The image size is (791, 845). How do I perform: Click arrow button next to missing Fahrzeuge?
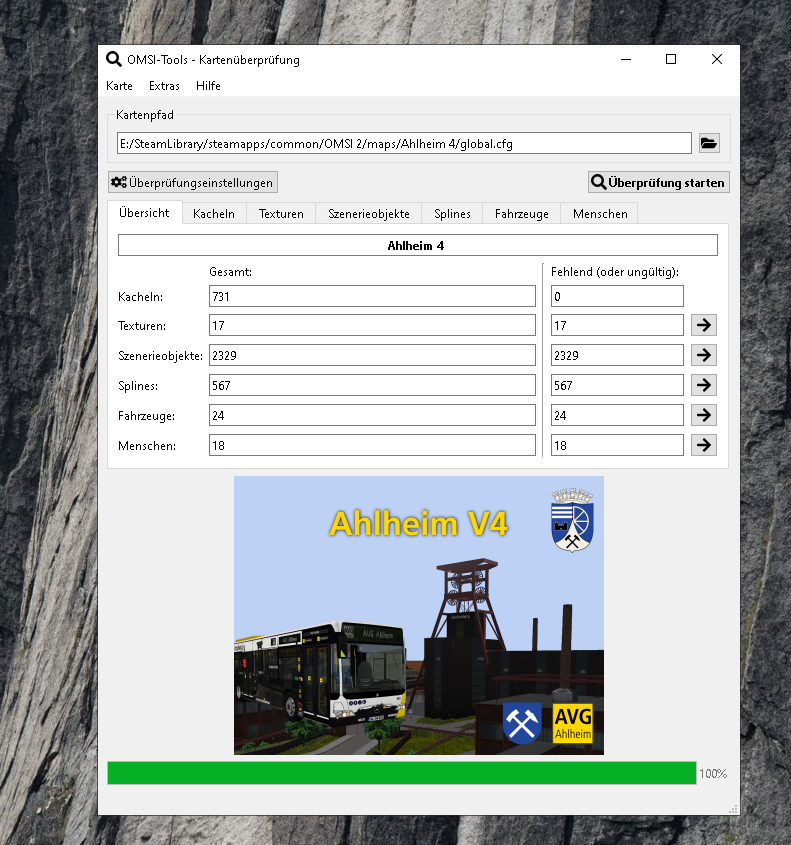pos(704,415)
